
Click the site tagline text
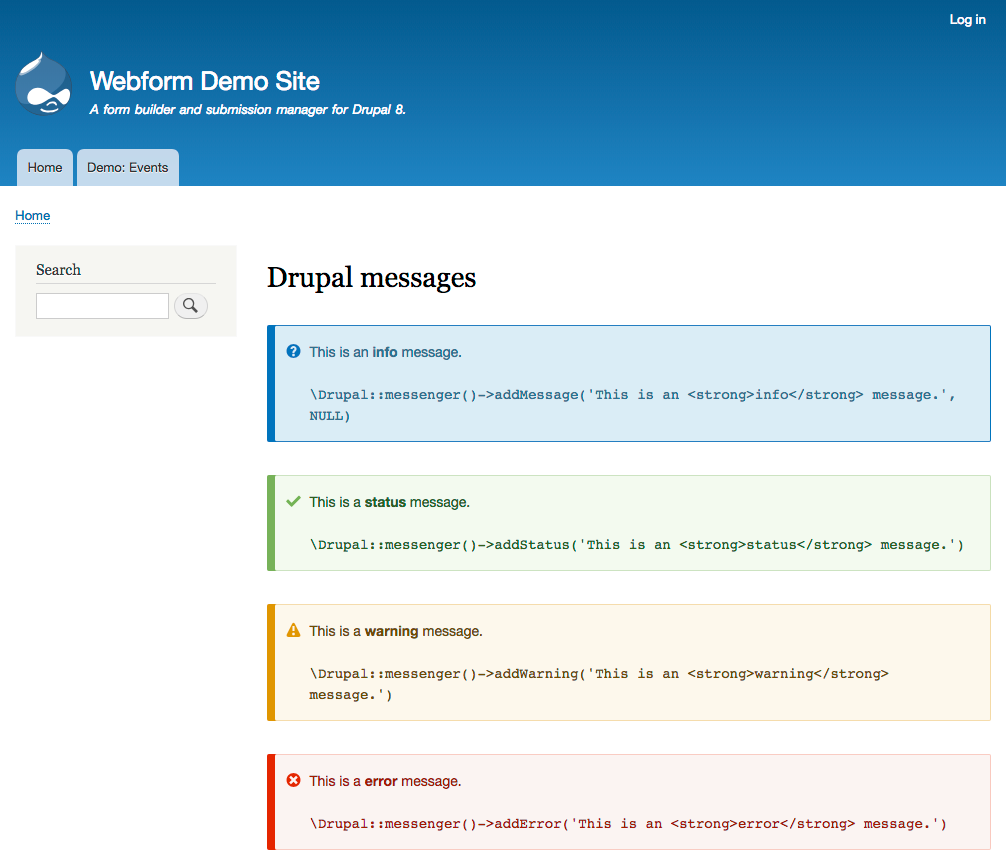tap(246, 109)
